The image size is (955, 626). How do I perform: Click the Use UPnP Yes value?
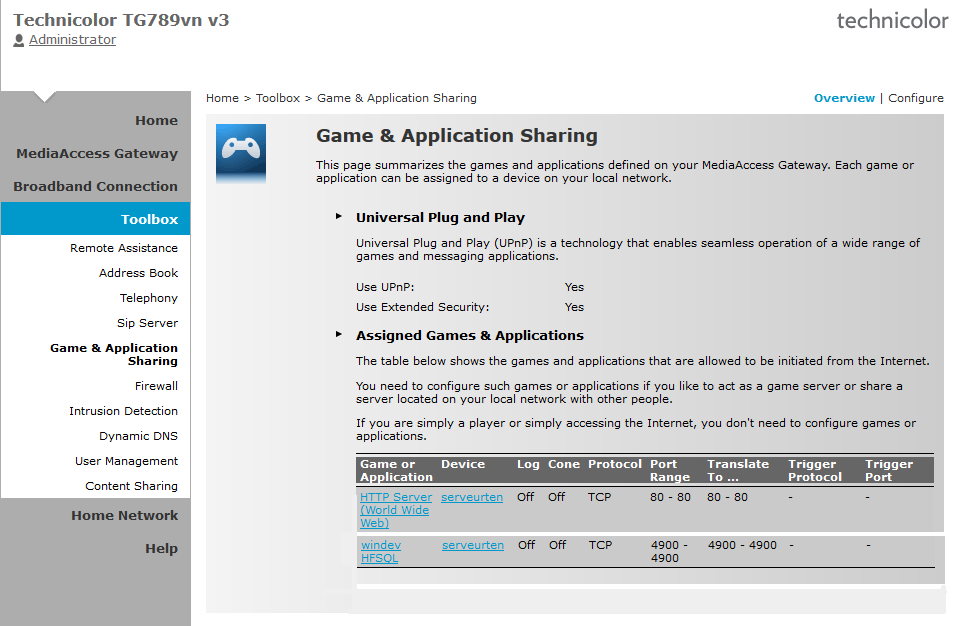(574, 287)
